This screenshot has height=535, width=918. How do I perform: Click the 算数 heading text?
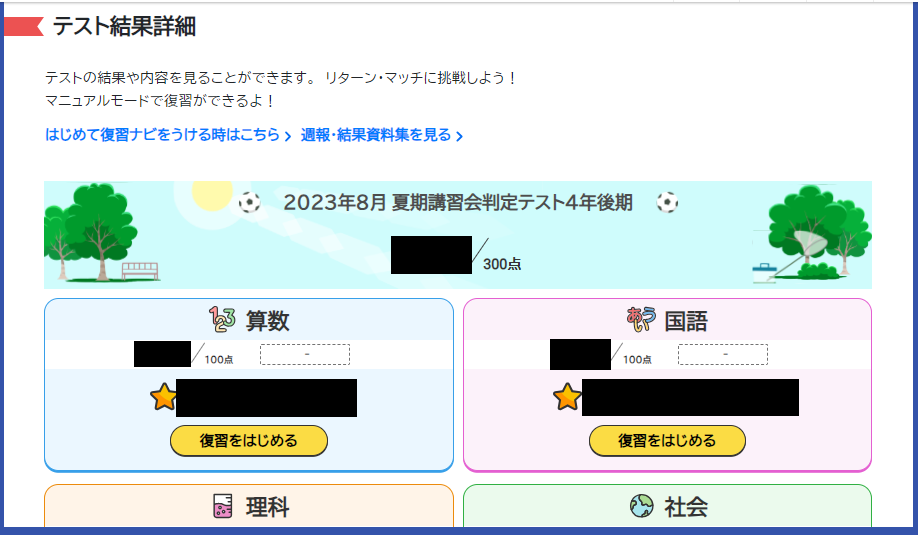tap(268, 321)
